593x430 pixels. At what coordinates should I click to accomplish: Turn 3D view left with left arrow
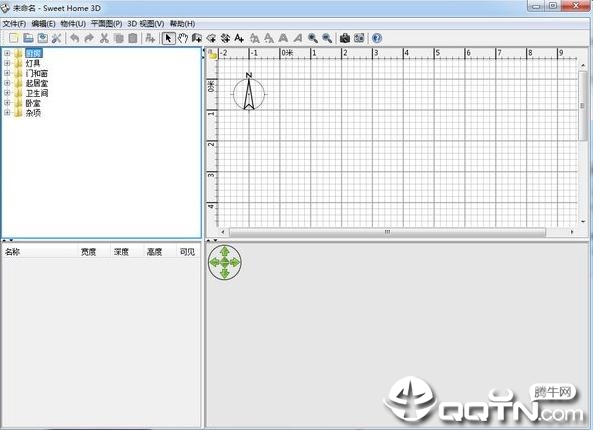coord(214,262)
